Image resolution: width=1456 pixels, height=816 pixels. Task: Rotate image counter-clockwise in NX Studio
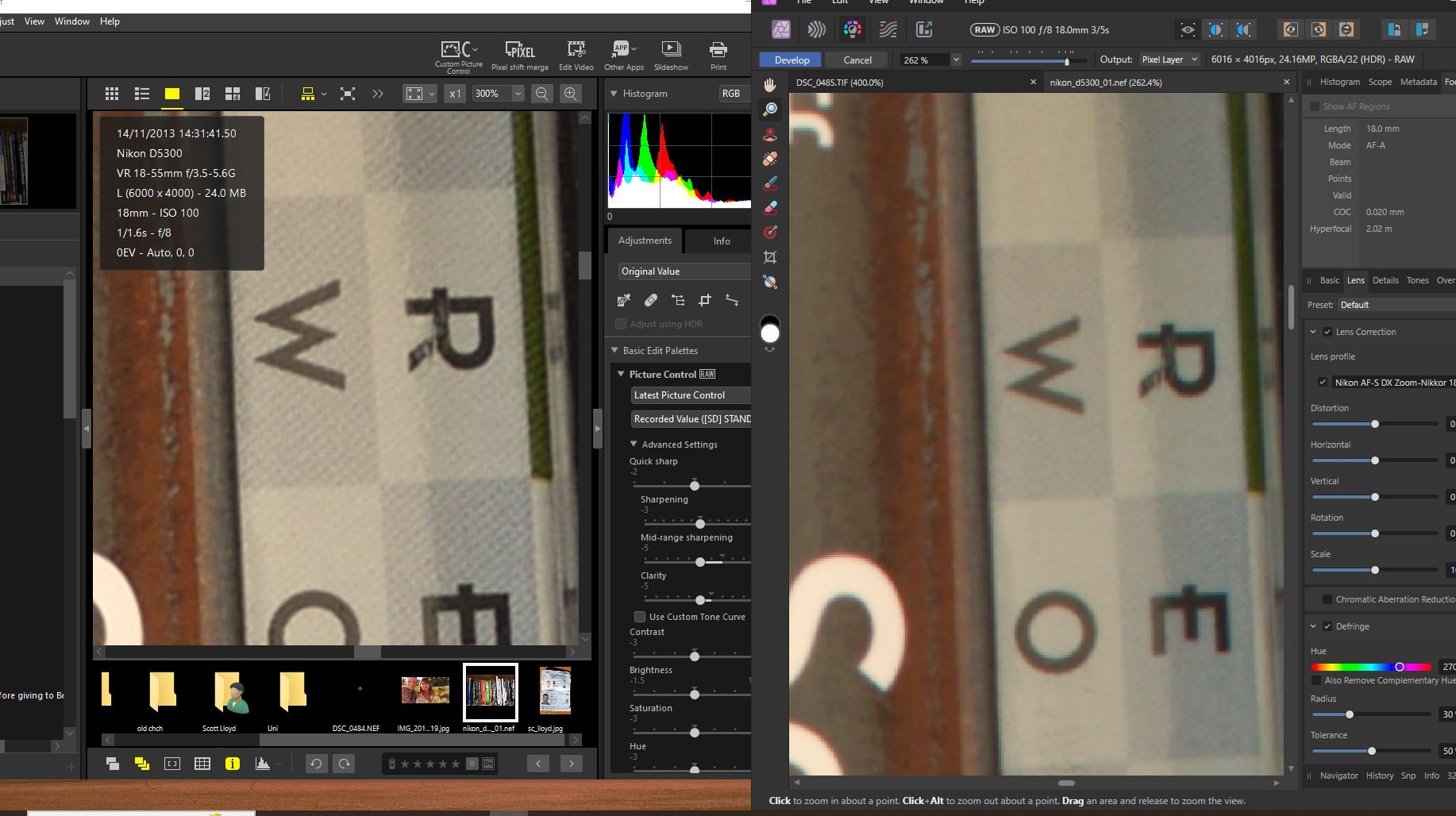[316, 764]
